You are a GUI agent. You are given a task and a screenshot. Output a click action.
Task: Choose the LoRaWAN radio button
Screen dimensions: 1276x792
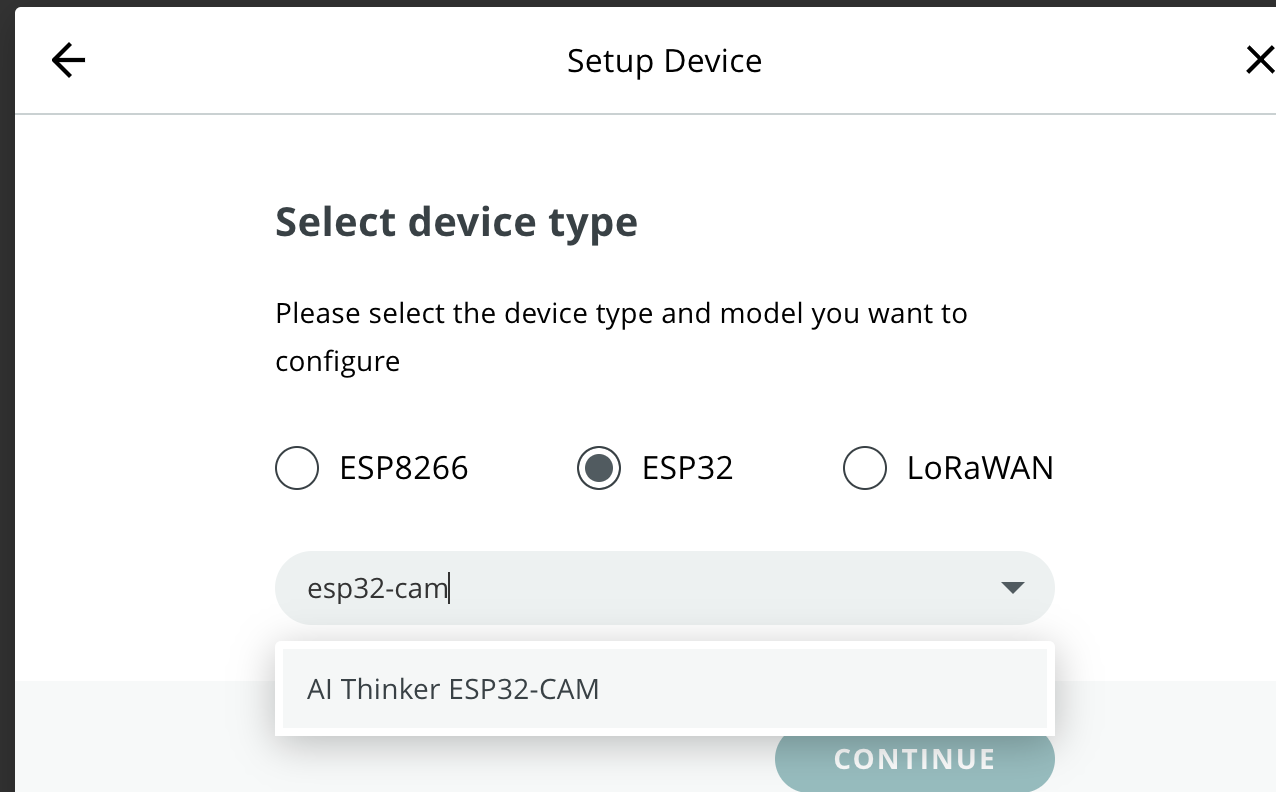[x=865, y=468]
